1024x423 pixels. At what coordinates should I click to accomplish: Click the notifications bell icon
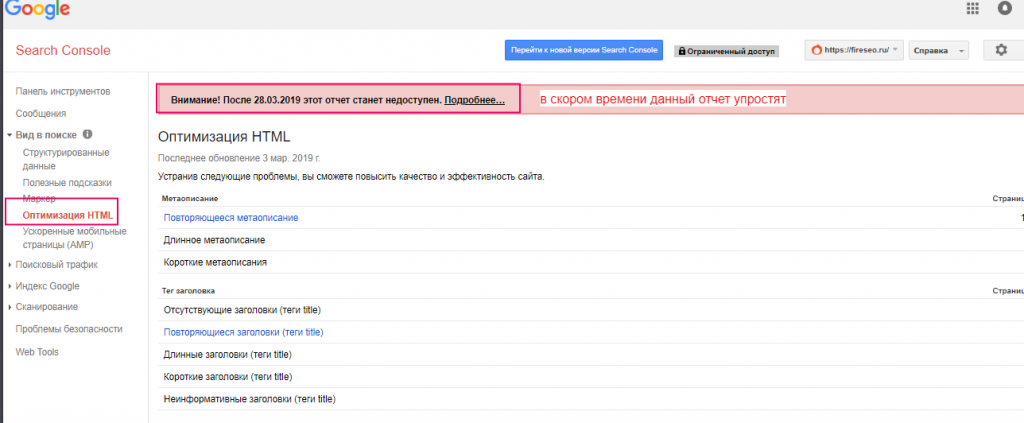[1005, 9]
